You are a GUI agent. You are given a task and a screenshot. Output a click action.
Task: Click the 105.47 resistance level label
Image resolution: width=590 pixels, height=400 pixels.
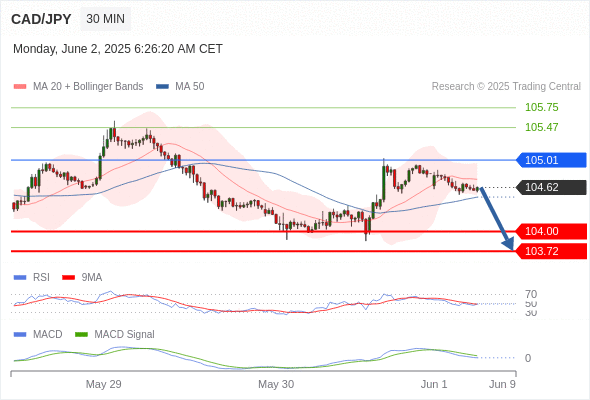[541, 127]
